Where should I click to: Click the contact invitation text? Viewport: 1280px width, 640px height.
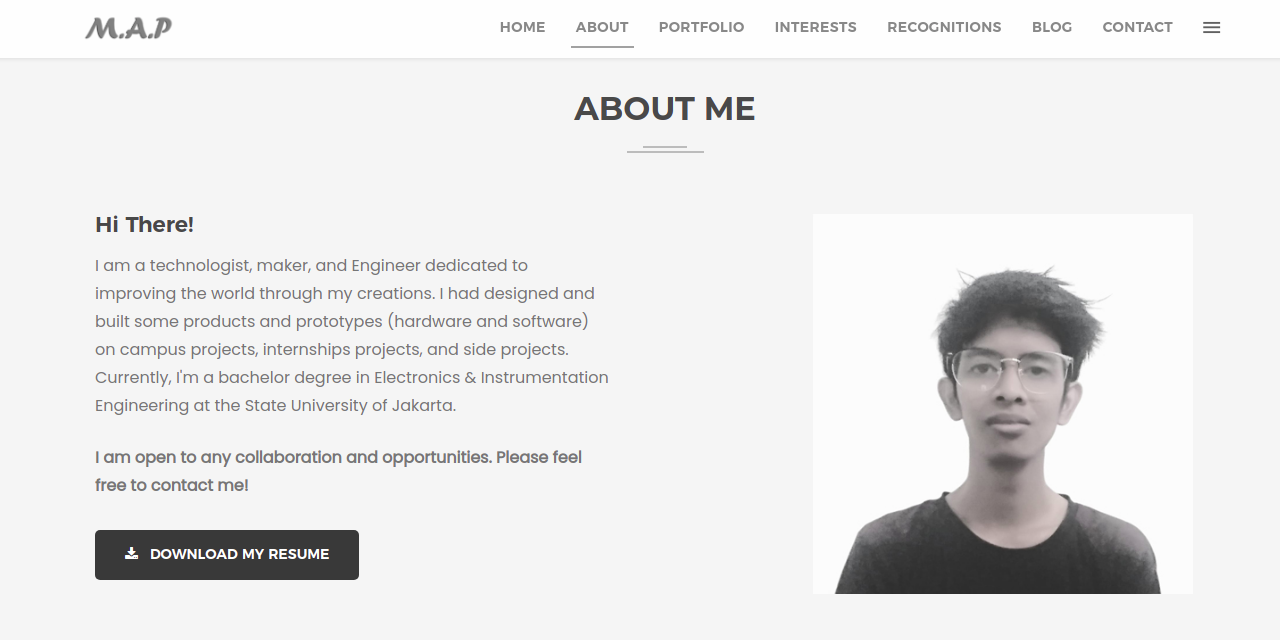pyautogui.click(x=339, y=470)
